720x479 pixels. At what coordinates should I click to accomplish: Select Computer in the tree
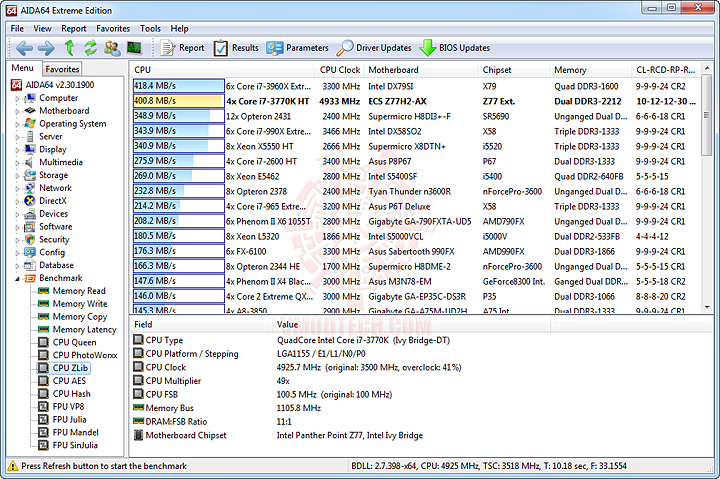pos(58,98)
